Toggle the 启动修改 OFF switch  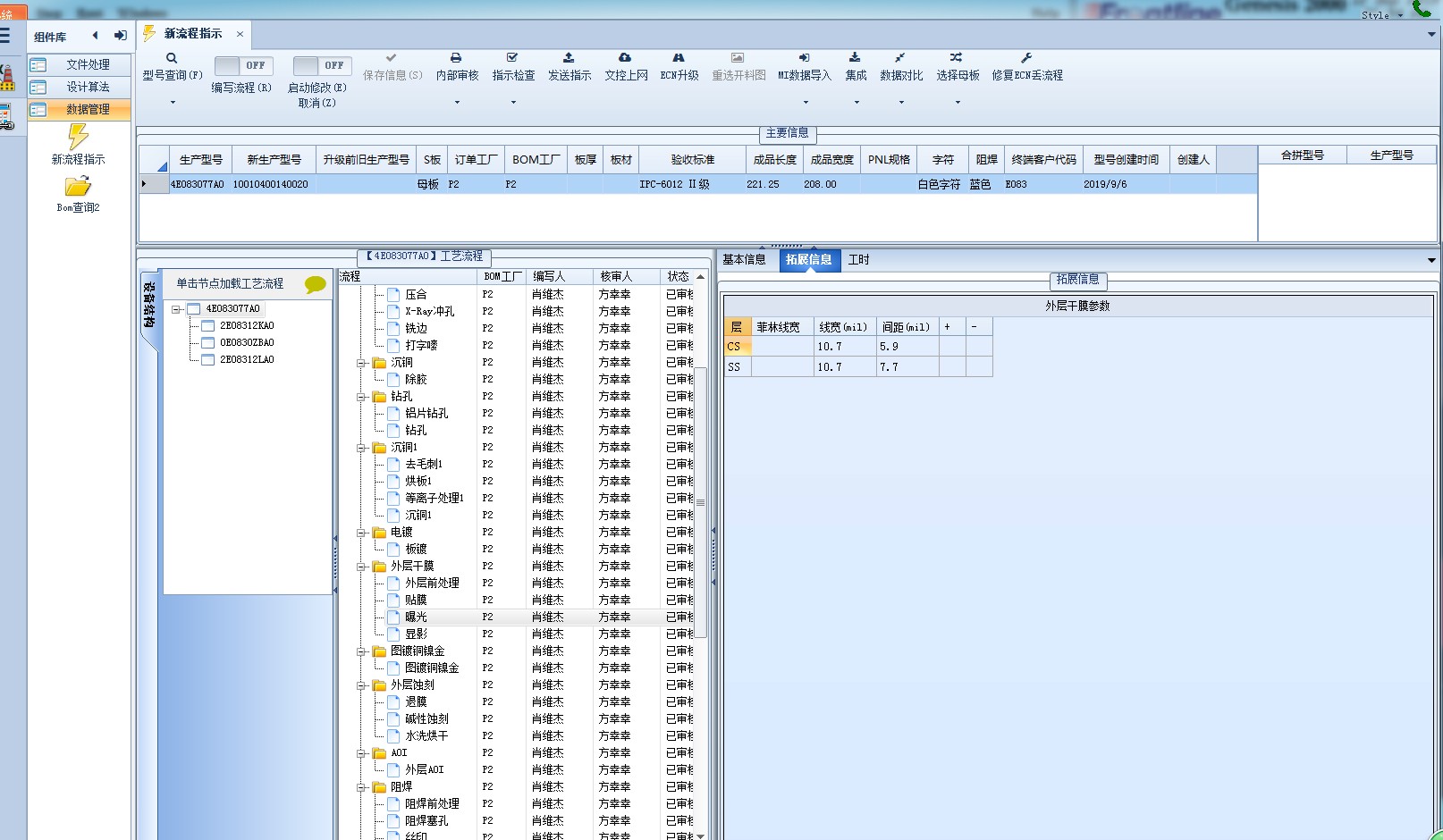point(322,65)
